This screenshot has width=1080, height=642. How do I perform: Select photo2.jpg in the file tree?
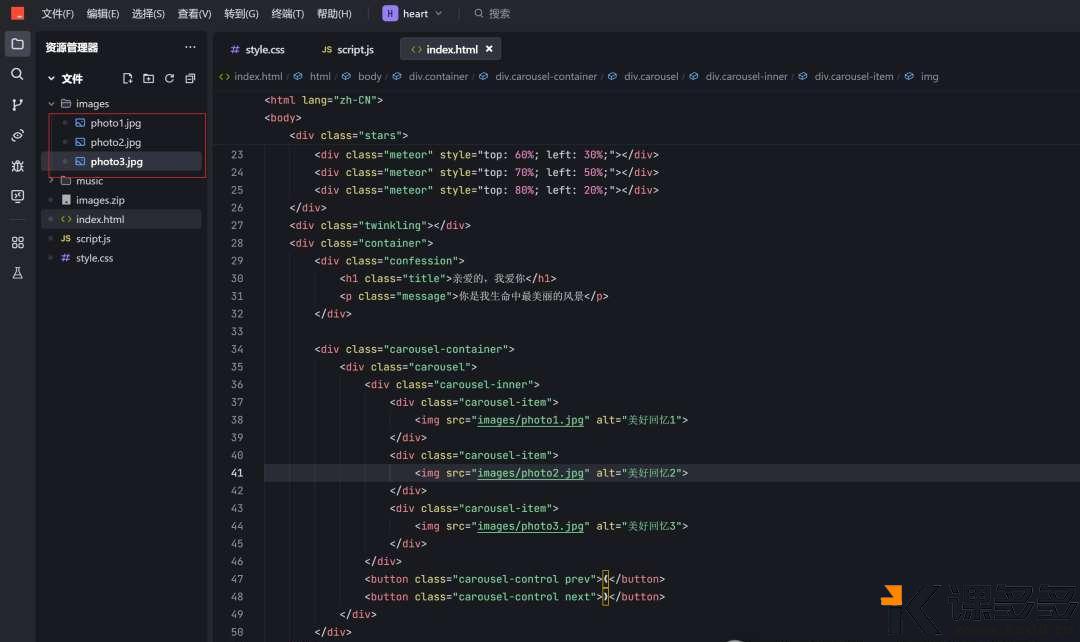tap(115, 142)
